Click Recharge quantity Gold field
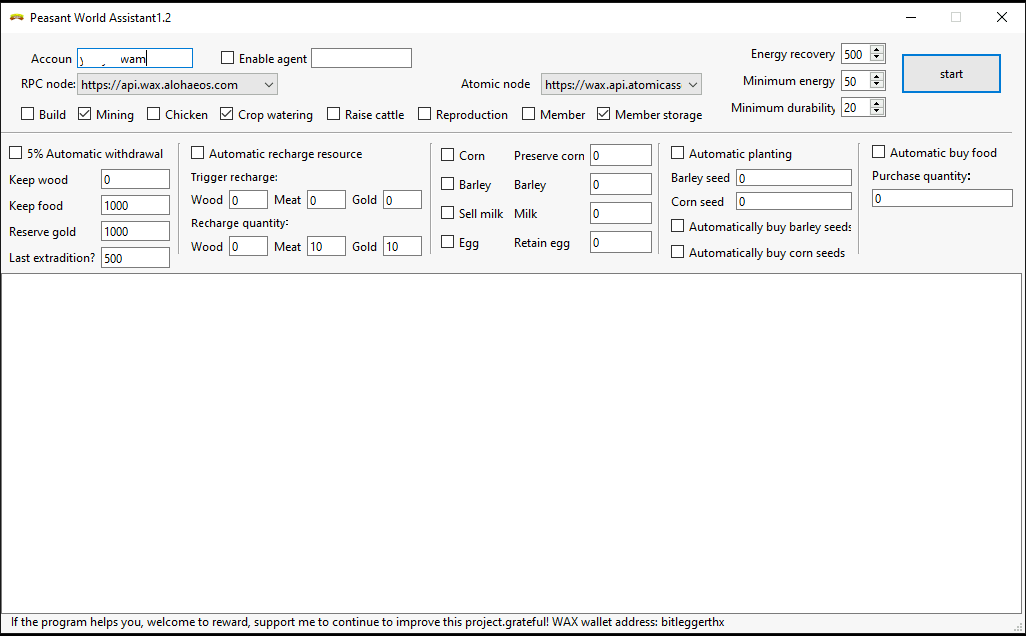 (402, 246)
